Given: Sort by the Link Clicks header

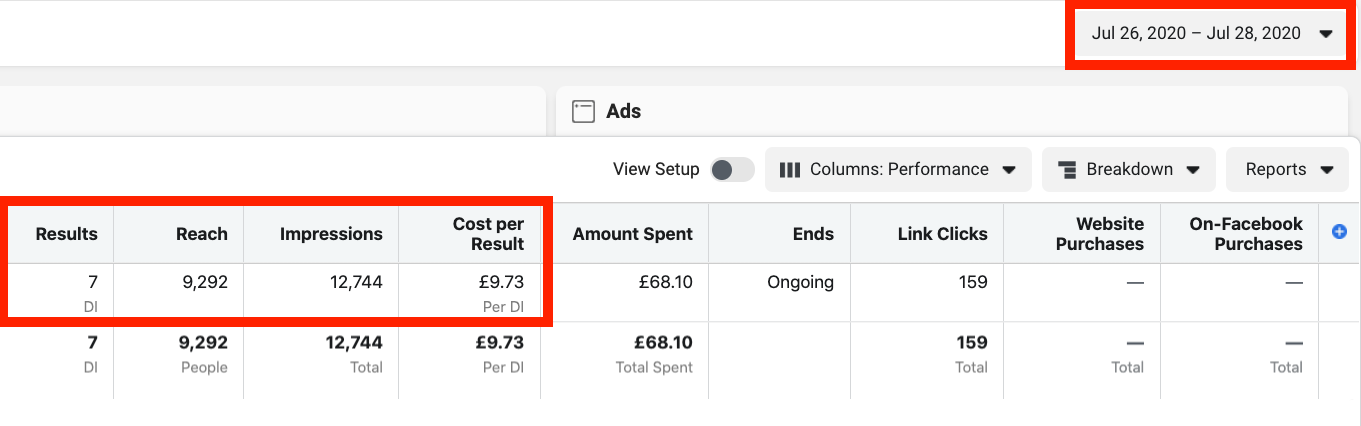Looking at the screenshot, I should [x=942, y=234].
